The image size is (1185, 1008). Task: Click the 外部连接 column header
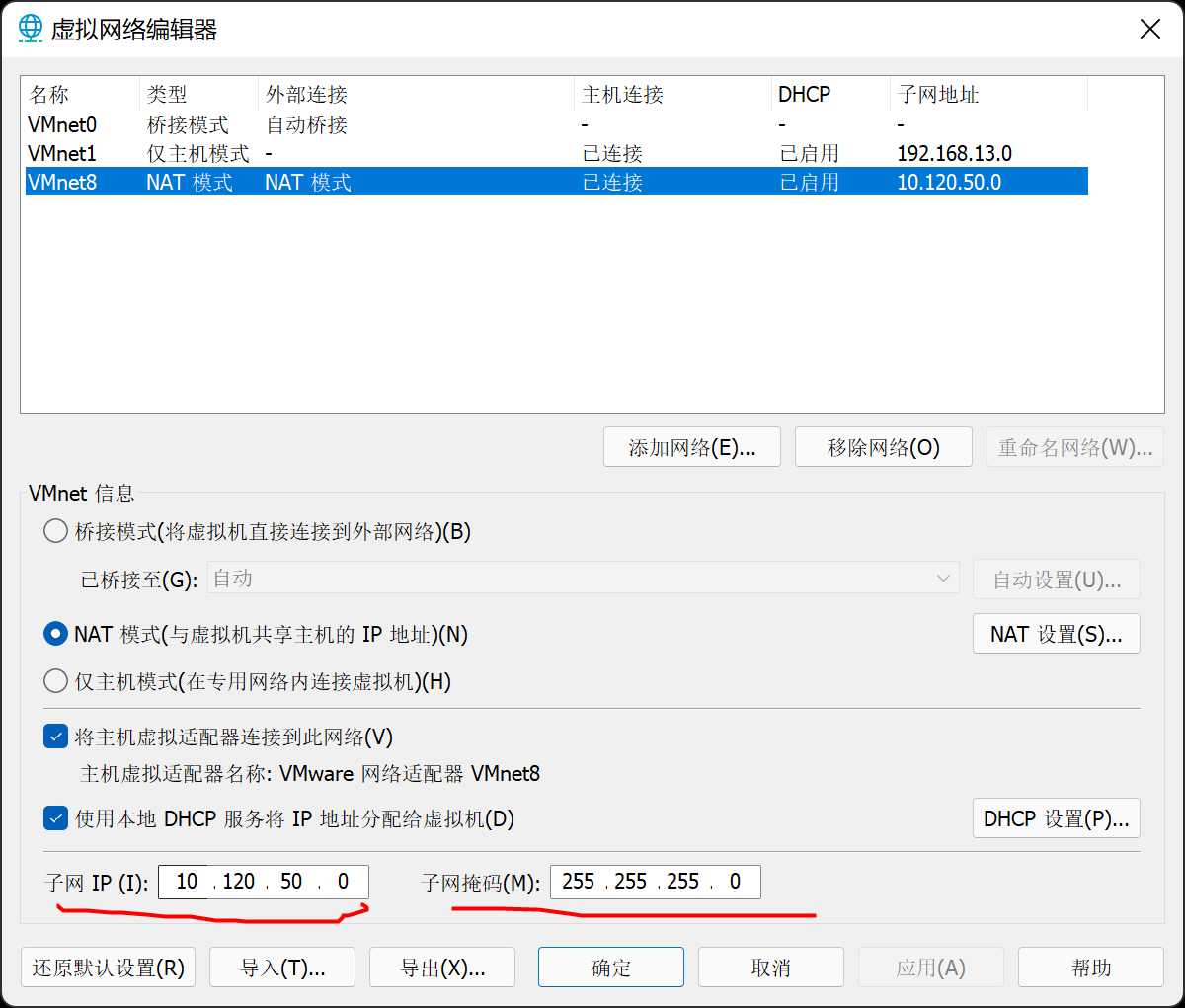coord(416,95)
